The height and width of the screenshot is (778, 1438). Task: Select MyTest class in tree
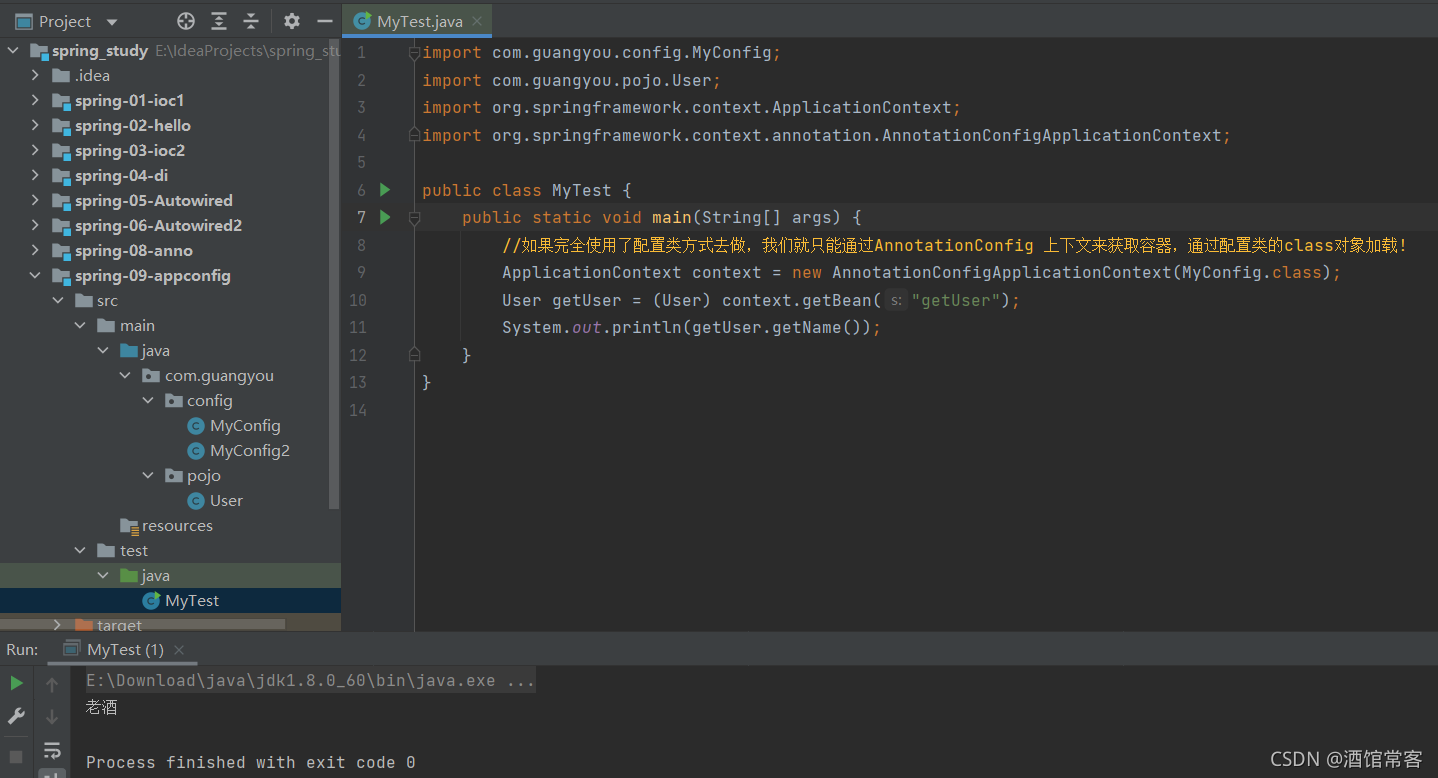click(x=192, y=601)
